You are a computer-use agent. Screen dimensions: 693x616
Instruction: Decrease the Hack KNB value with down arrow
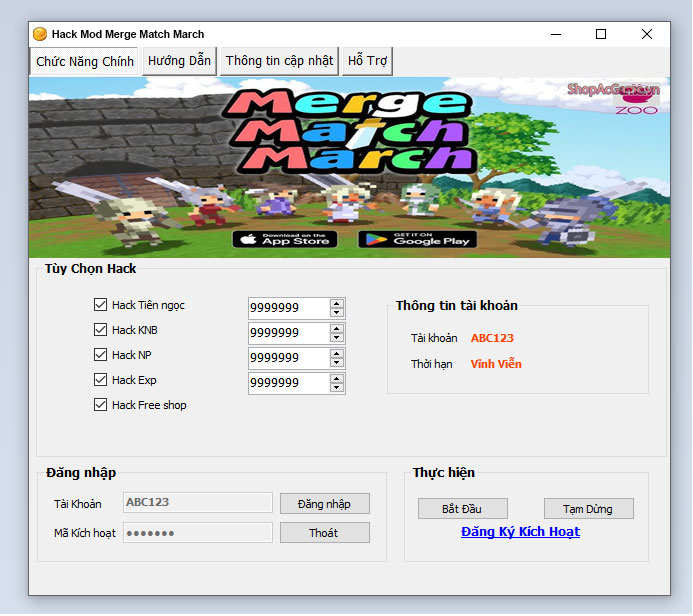(x=337, y=338)
